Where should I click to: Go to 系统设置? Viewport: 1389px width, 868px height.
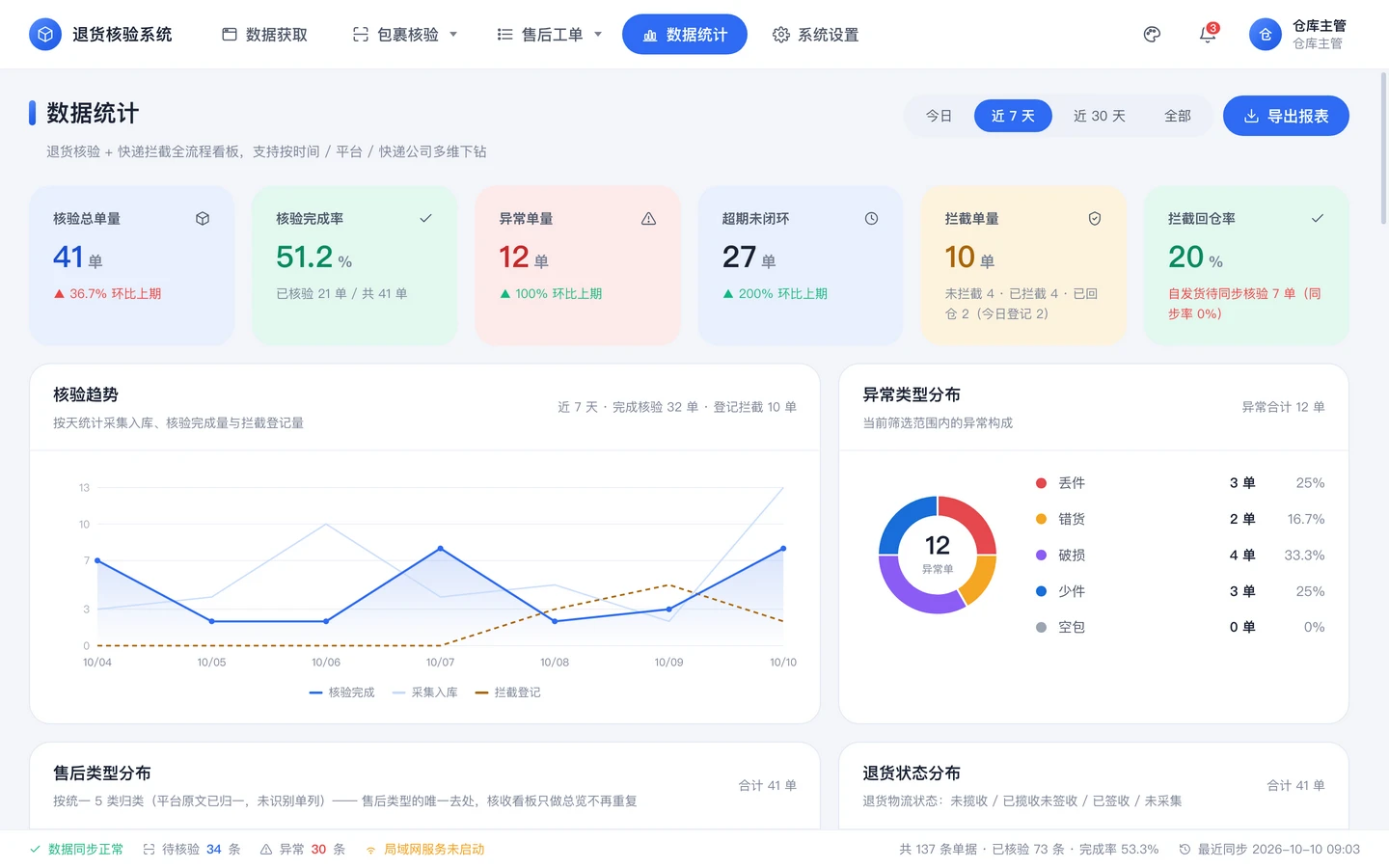point(815,35)
